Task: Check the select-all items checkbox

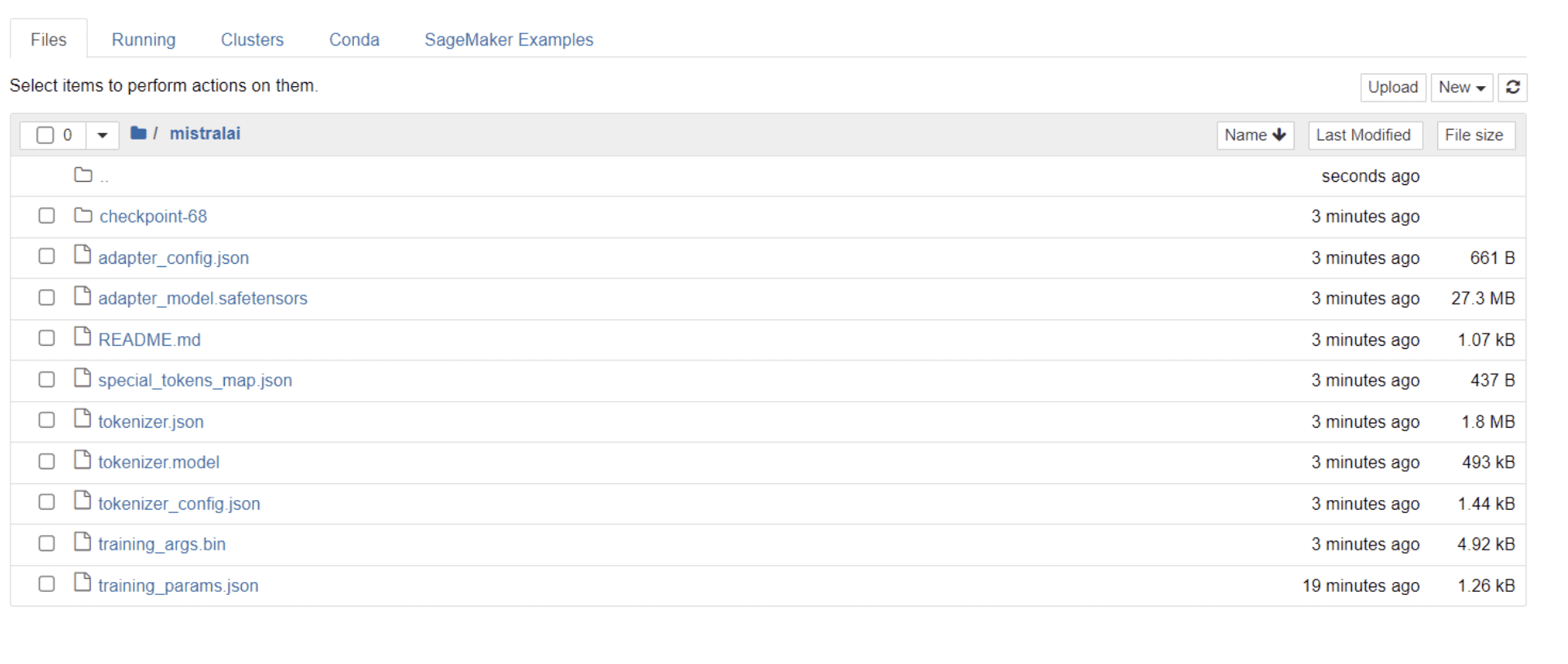Action: (45, 135)
